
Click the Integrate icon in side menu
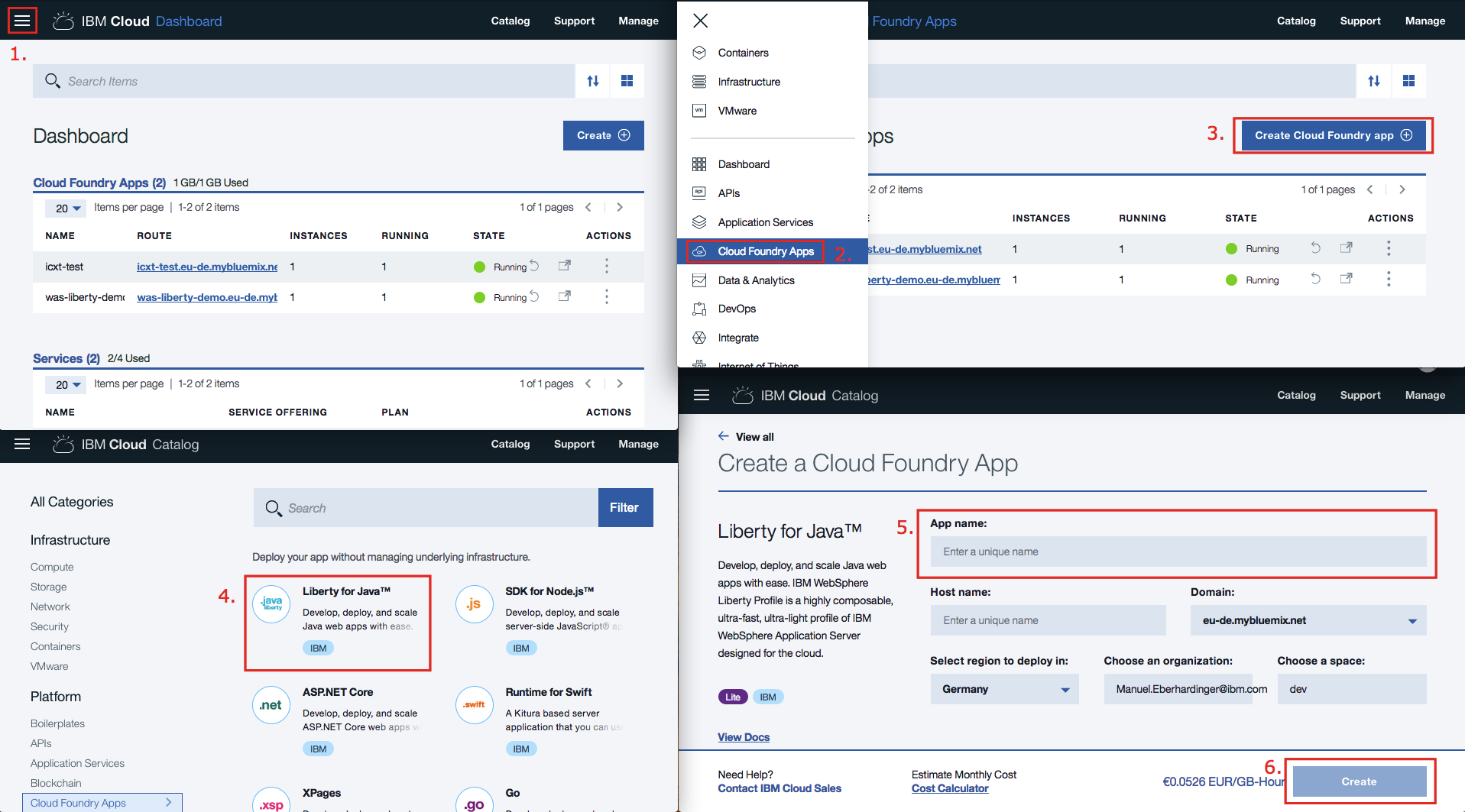[x=699, y=338]
